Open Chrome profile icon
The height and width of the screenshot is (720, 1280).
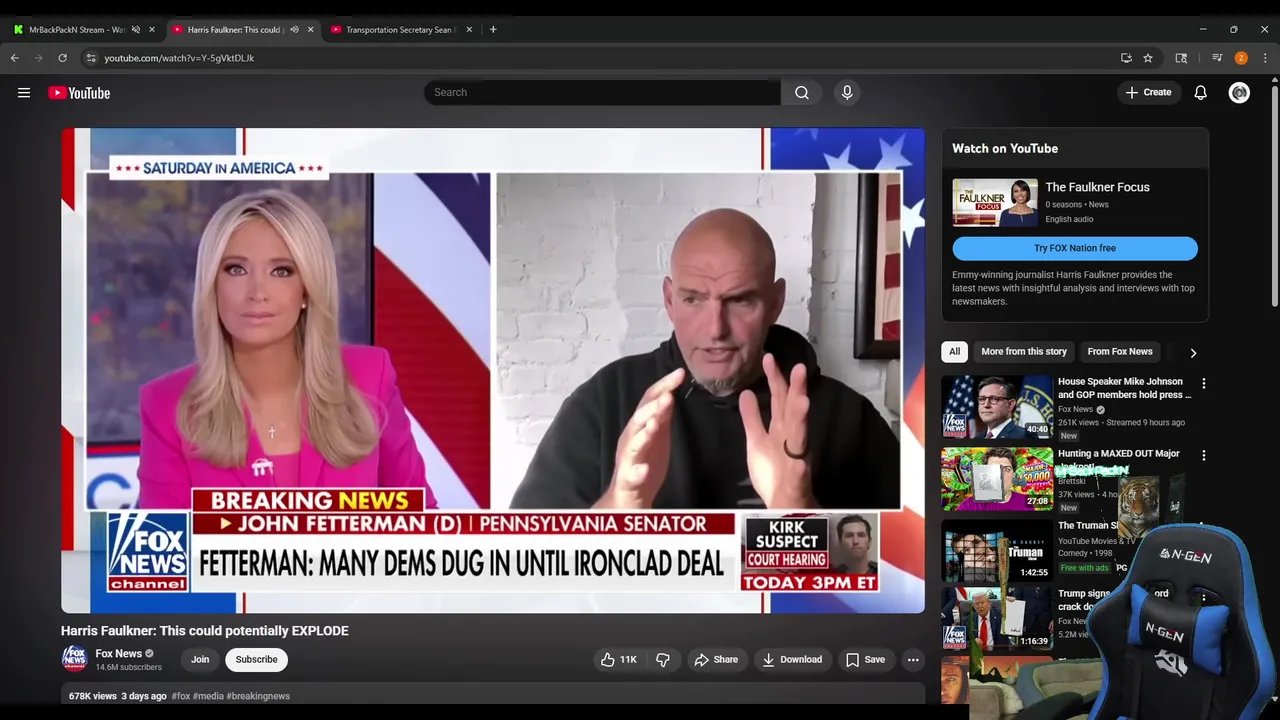tap(1241, 58)
